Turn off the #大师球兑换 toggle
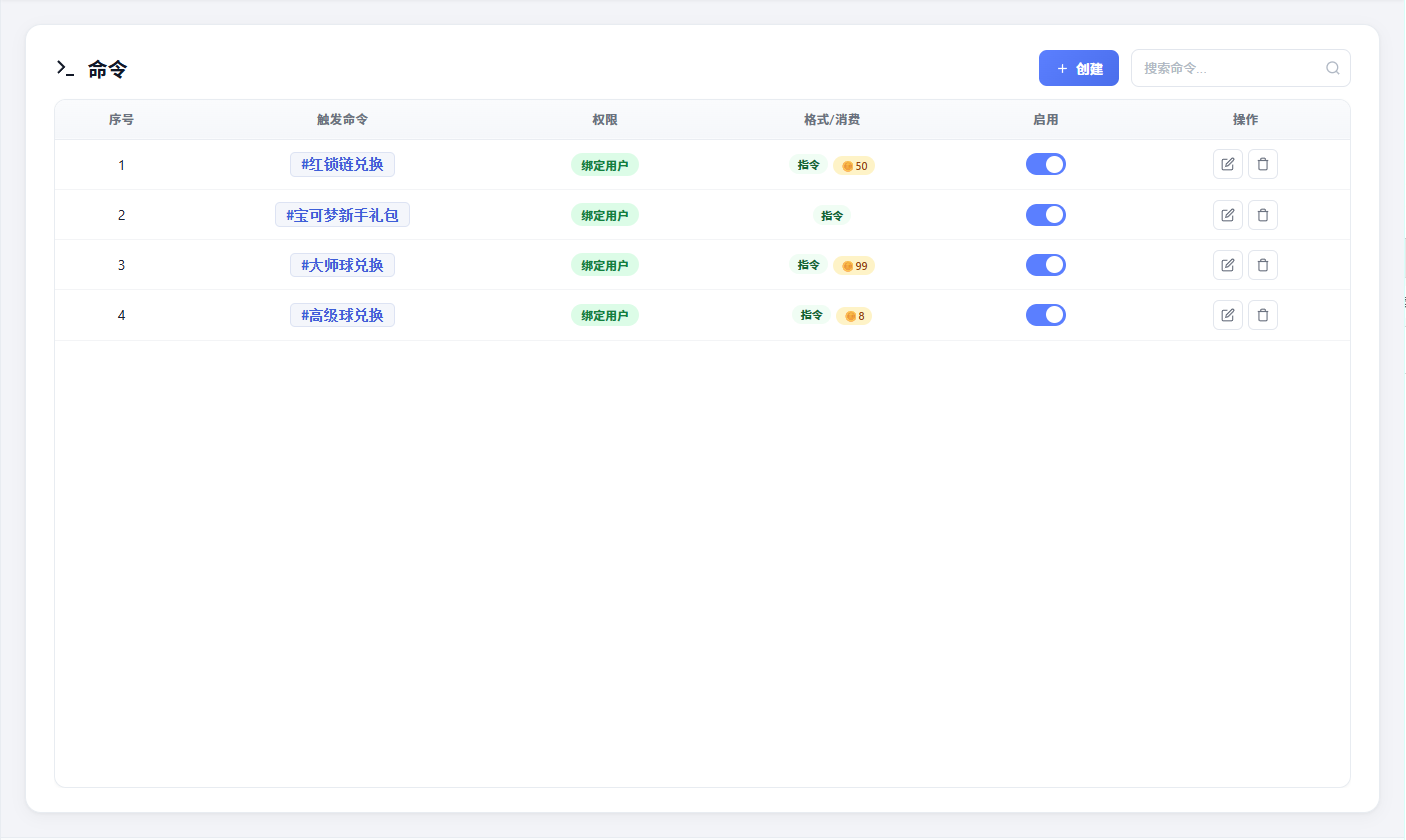 [1046, 265]
